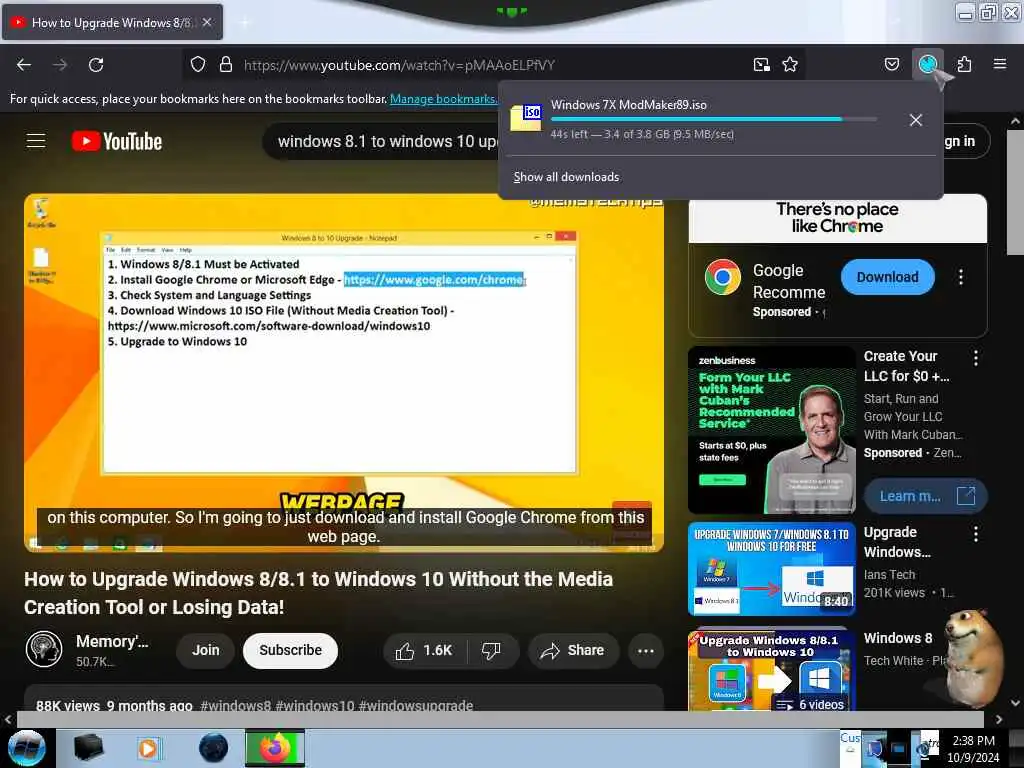Go to YouTube home via logo
Image resolution: width=1024 pixels, height=768 pixels.
[117, 141]
